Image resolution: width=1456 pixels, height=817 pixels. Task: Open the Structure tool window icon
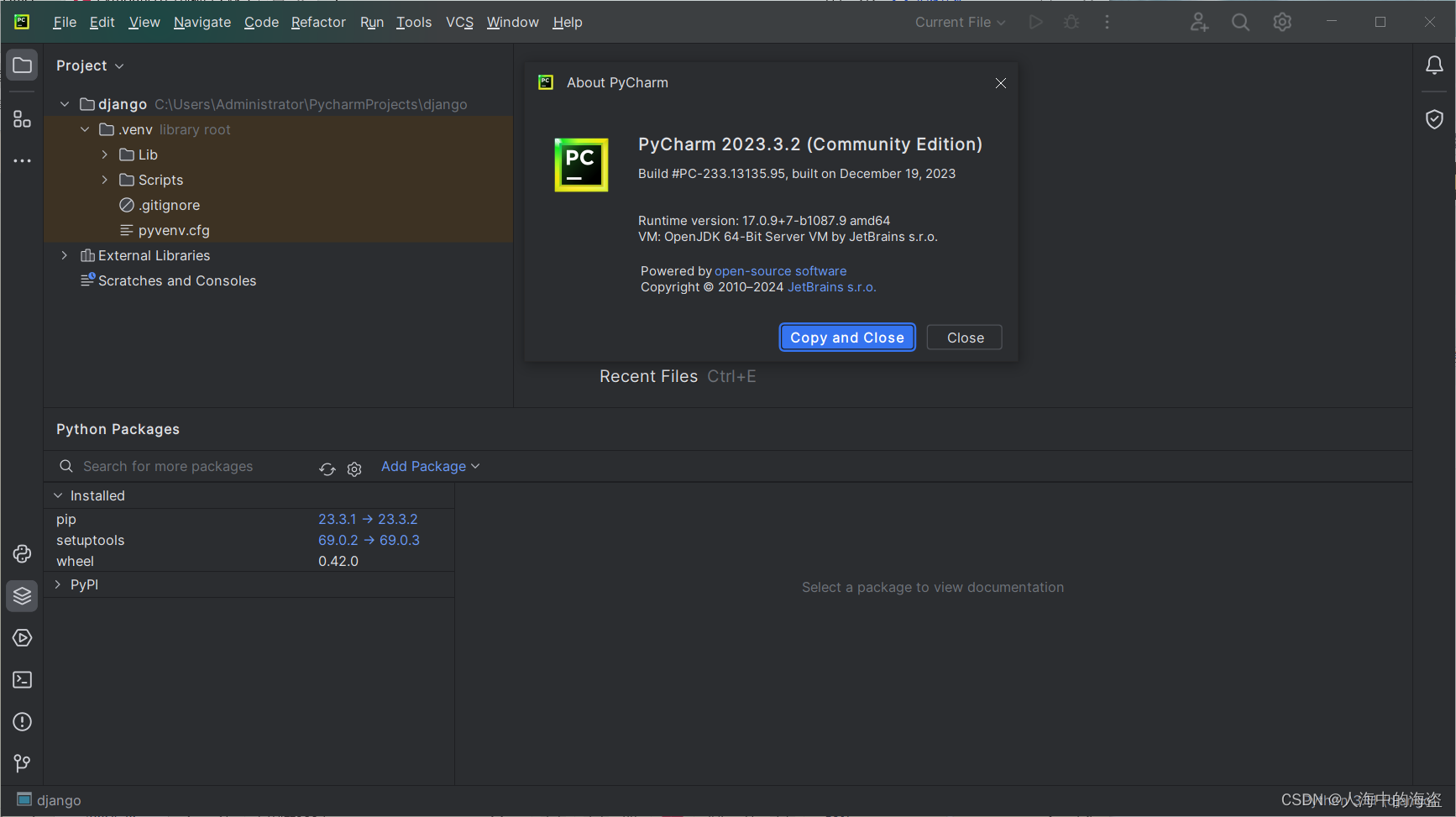point(23,119)
